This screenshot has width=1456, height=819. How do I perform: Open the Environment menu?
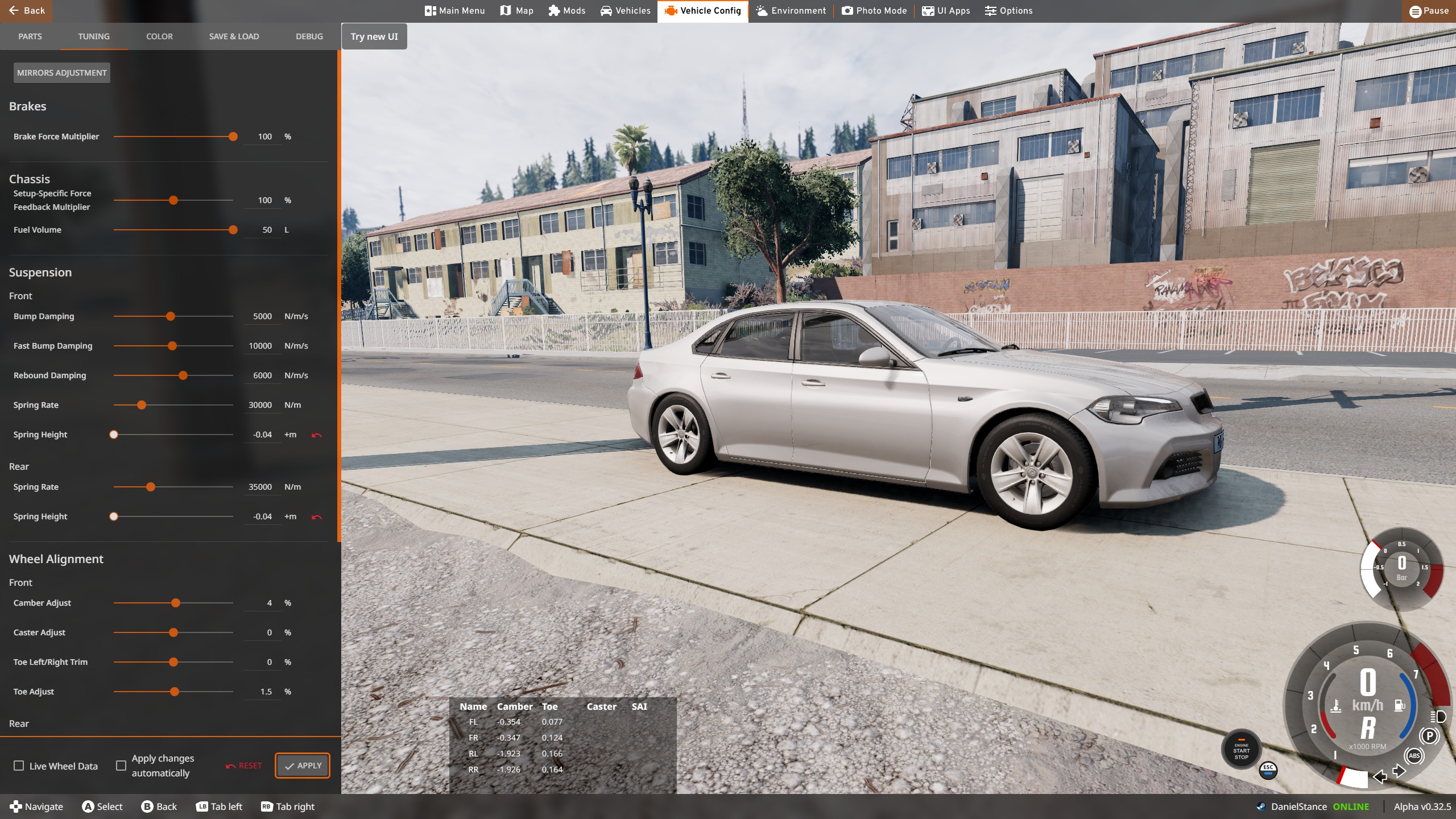click(791, 11)
